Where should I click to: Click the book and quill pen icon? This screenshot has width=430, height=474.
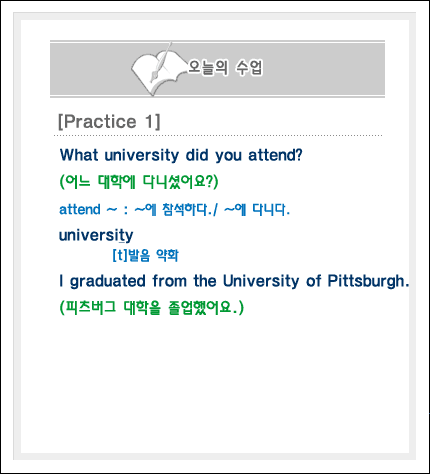tap(157, 69)
